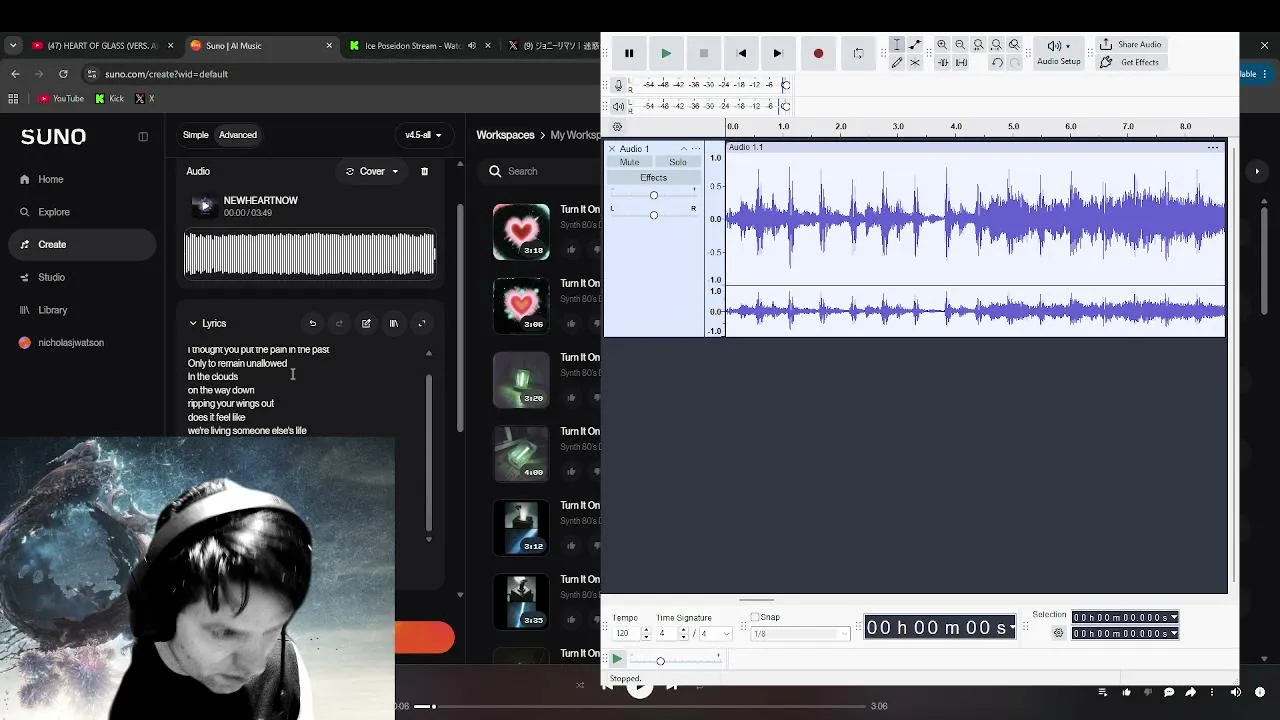
Task: Click the Lyrics edit pencil icon
Action: [x=366, y=323]
